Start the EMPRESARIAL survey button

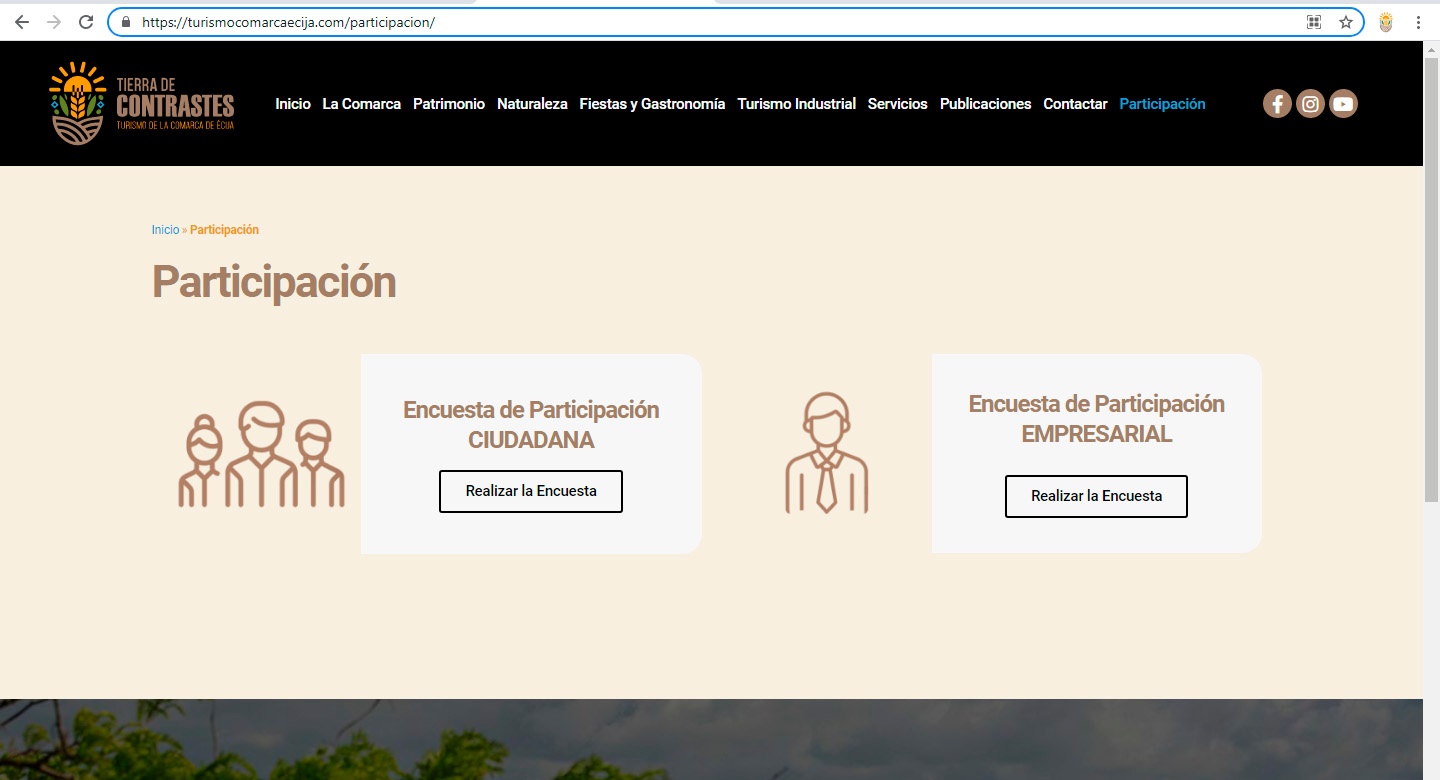(x=1096, y=496)
